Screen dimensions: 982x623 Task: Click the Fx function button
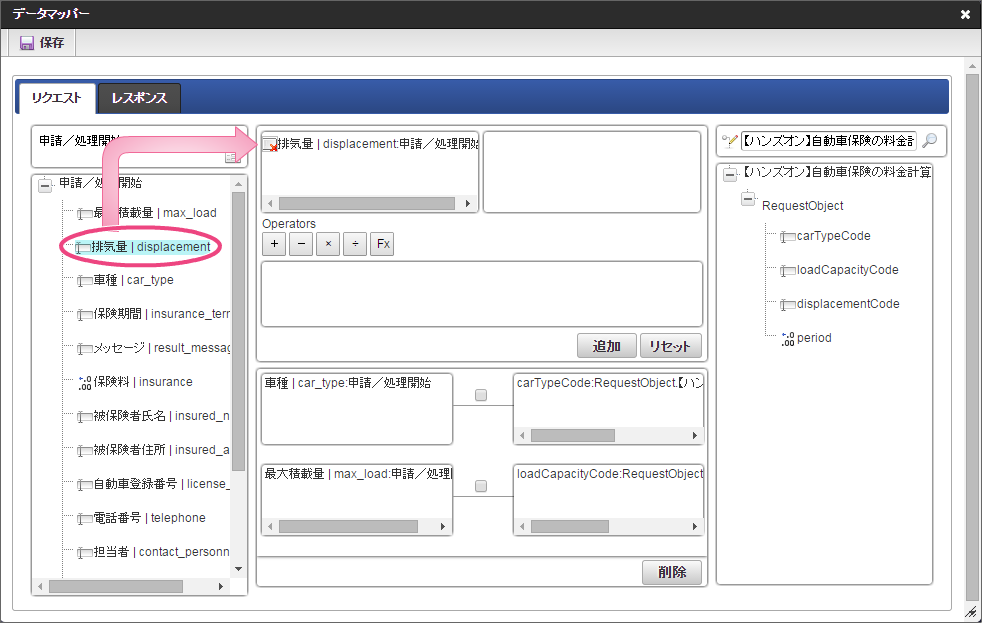point(382,244)
